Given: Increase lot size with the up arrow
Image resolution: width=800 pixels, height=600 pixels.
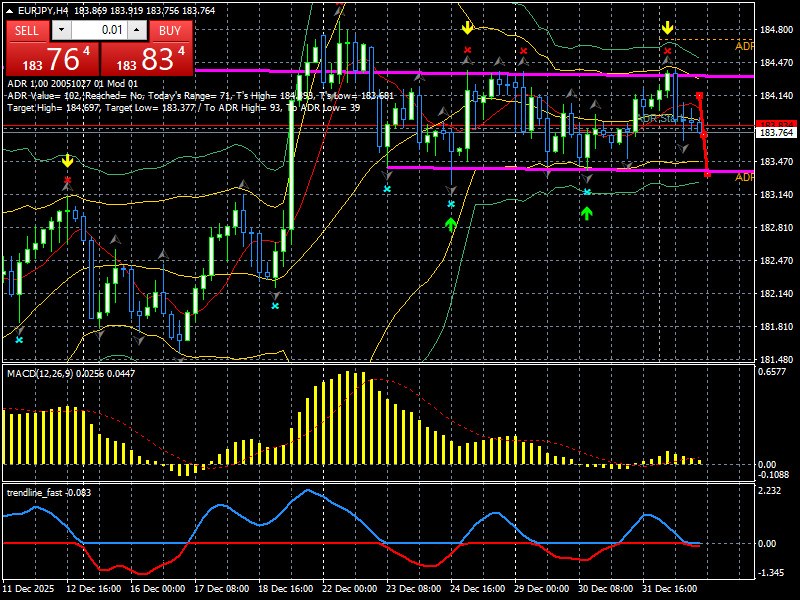Looking at the screenshot, I should [x=137, y=31].
